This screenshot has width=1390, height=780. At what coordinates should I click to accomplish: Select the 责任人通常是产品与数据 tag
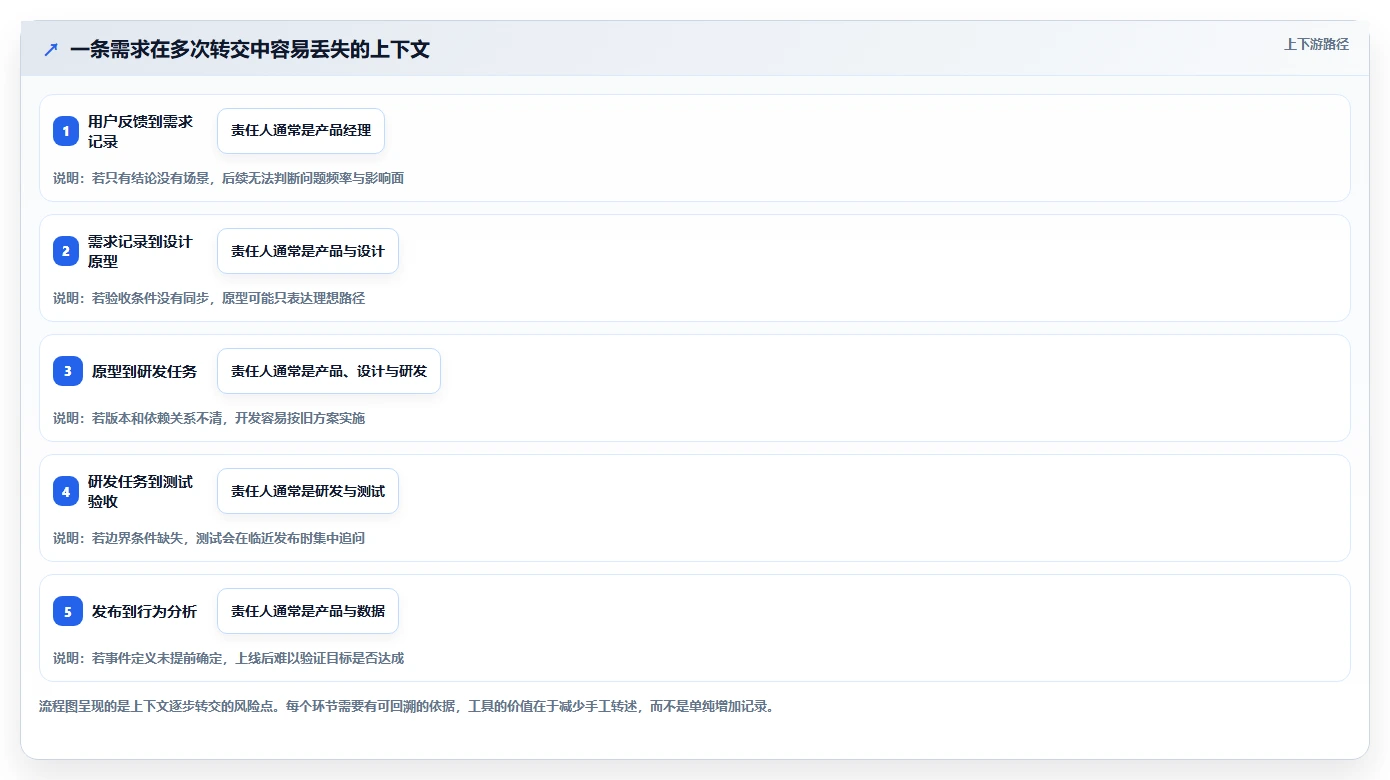coord(308,611)
